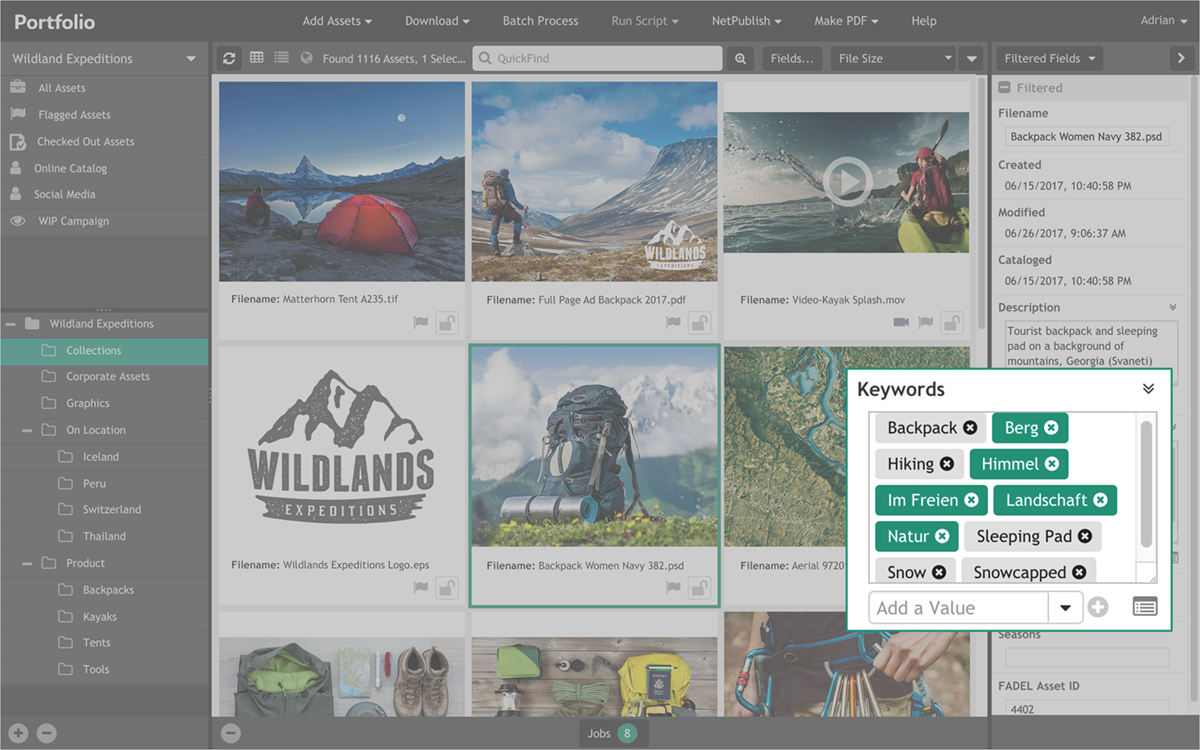Collapse the Product folder
Viewport: 1200px width, 750px height.
pyautogui.click(x=27, y=563)
